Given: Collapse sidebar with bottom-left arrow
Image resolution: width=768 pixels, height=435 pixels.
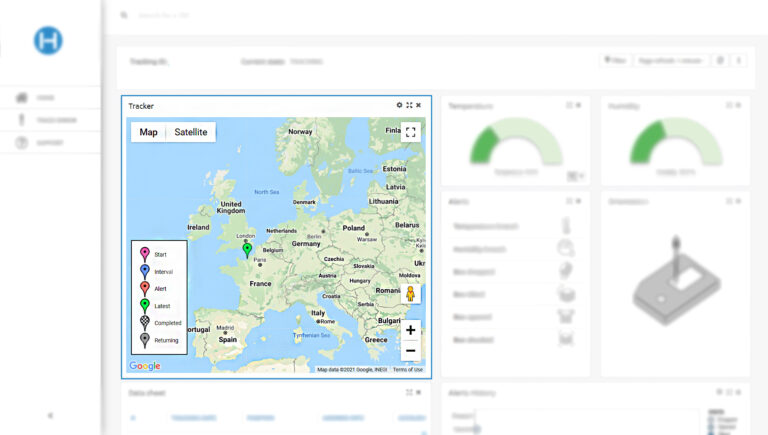Looking at the screenshot, I should (x=50, y=415).
